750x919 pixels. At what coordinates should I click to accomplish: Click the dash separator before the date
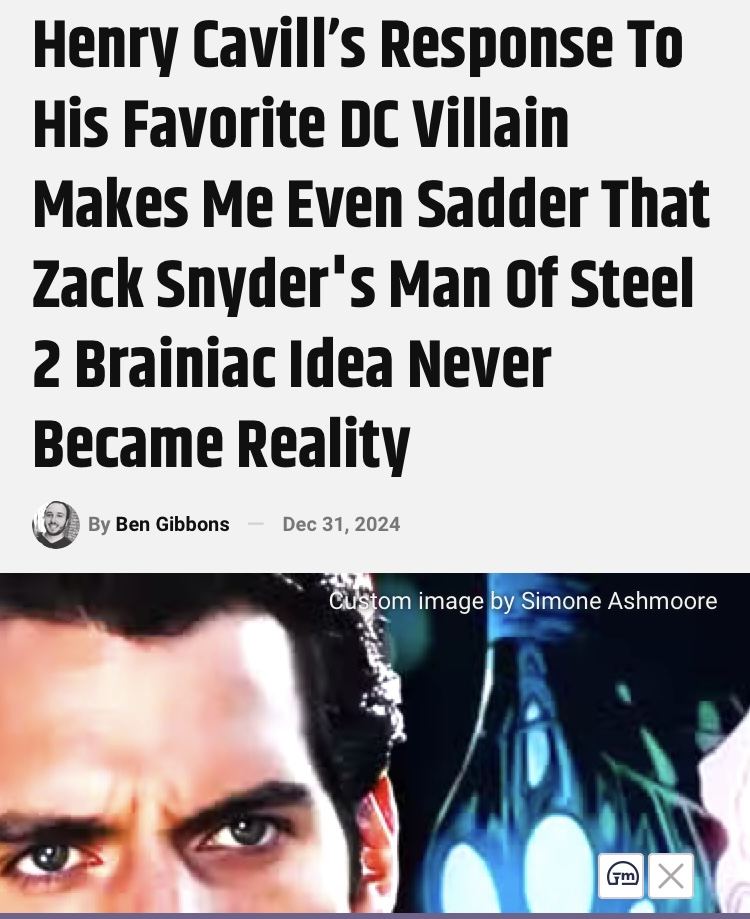coord(256,523)
